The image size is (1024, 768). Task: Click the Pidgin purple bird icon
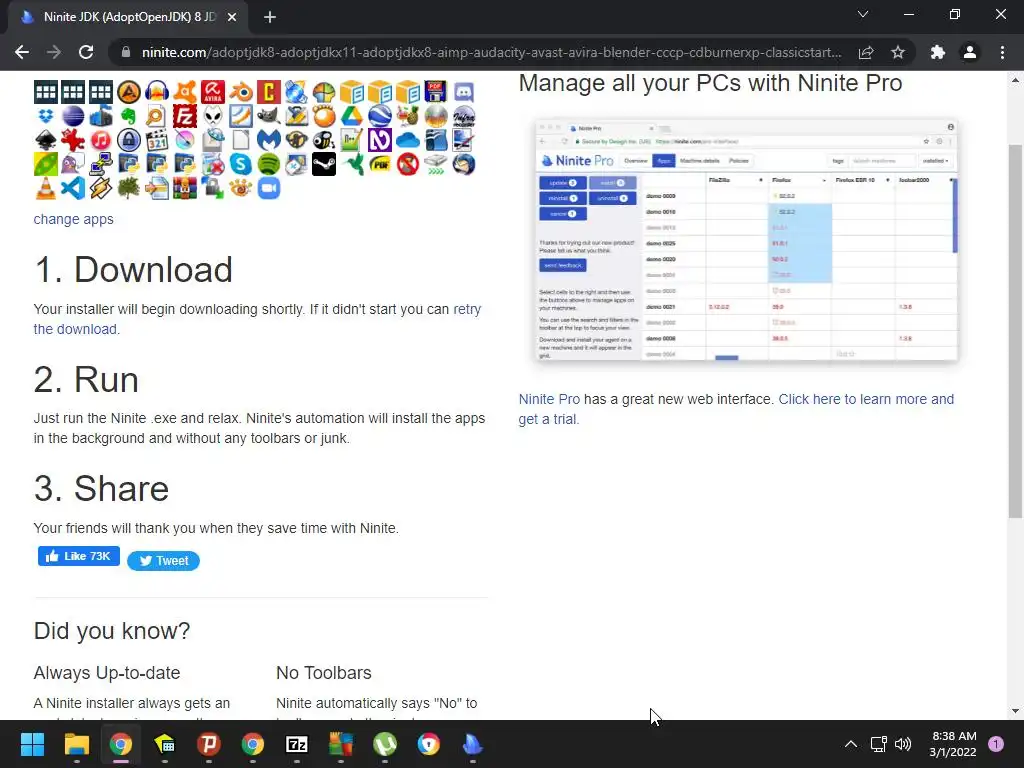(72, 164)
